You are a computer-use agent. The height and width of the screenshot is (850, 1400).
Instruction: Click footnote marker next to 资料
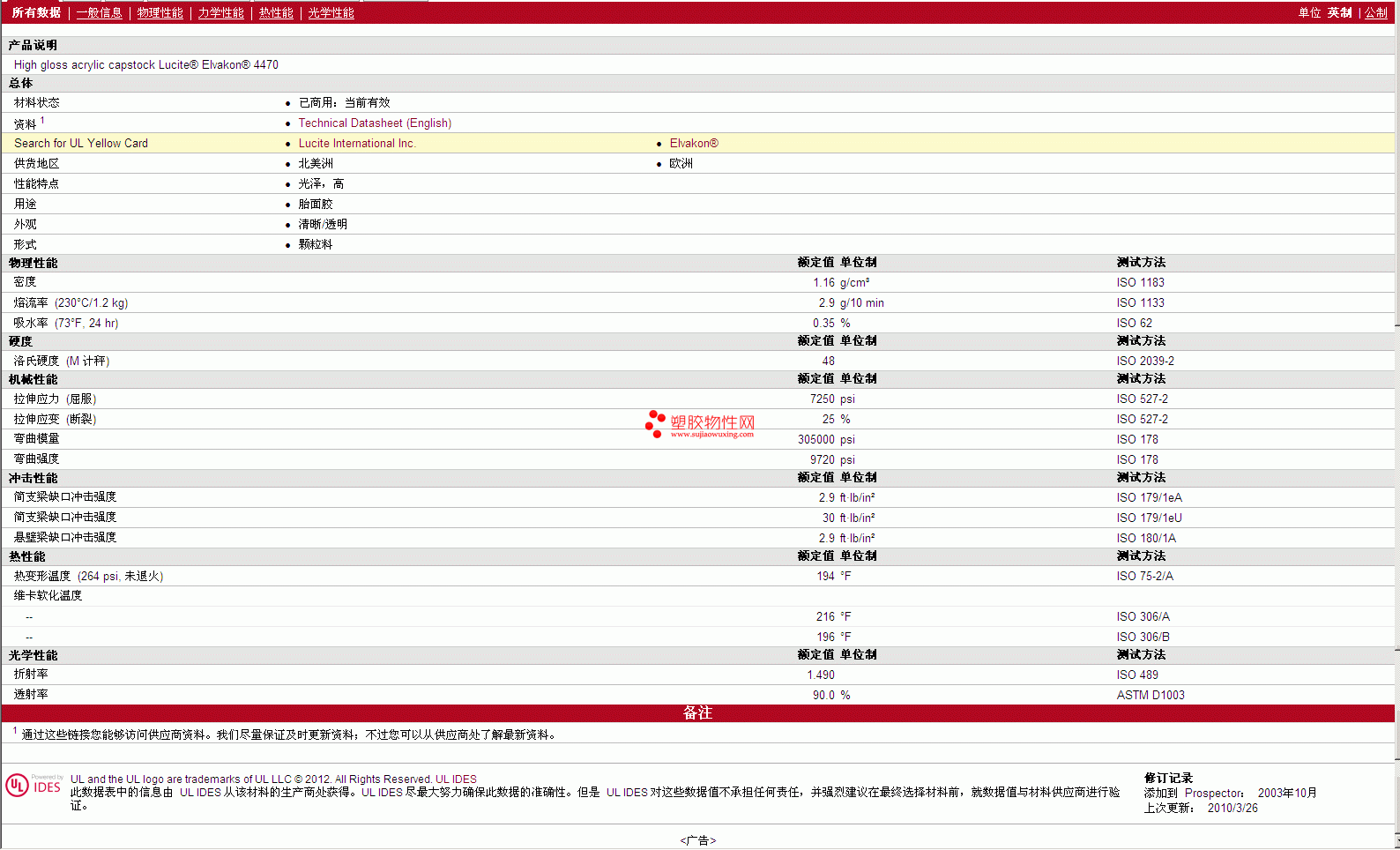coord(42,121)
